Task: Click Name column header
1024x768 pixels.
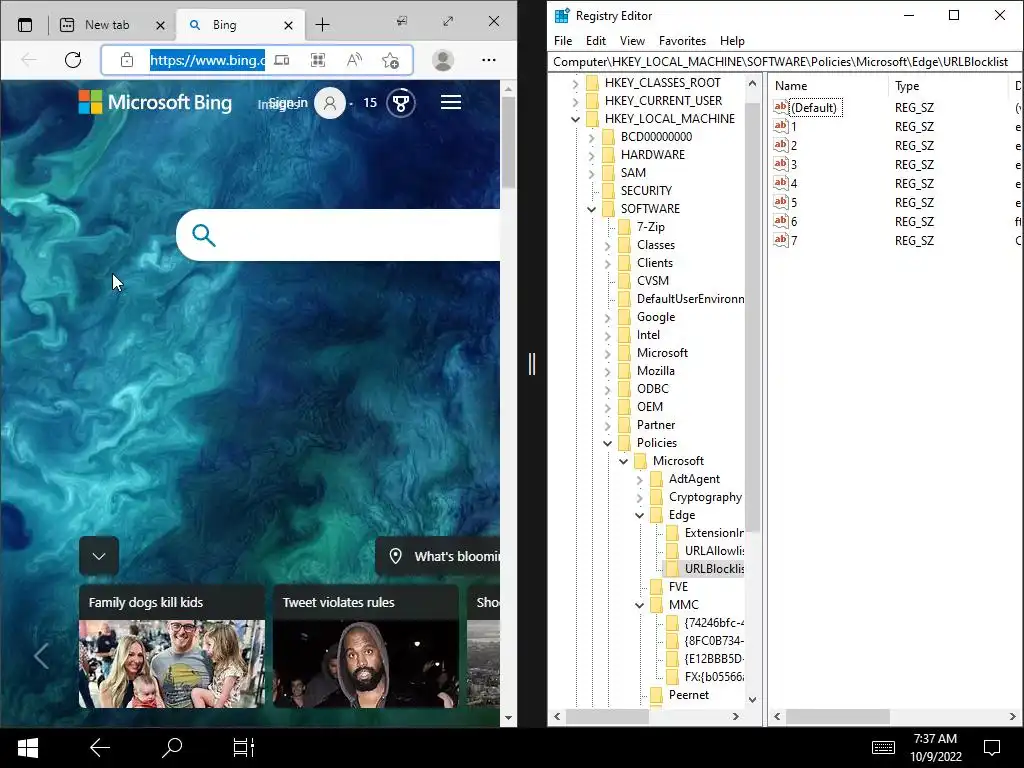Action: point(828,86)
